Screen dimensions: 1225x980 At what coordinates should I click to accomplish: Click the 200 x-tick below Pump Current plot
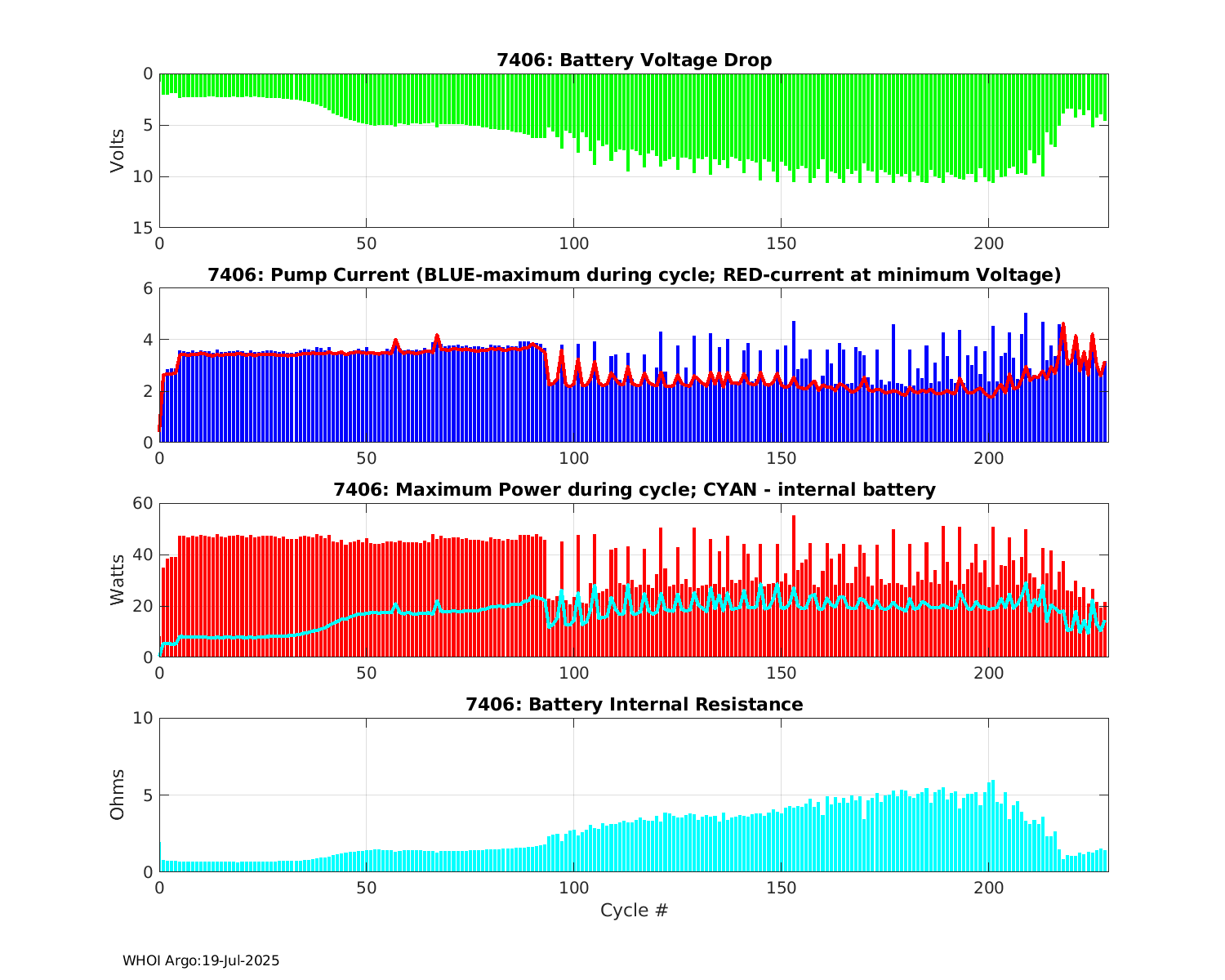[x=988, y=458]
